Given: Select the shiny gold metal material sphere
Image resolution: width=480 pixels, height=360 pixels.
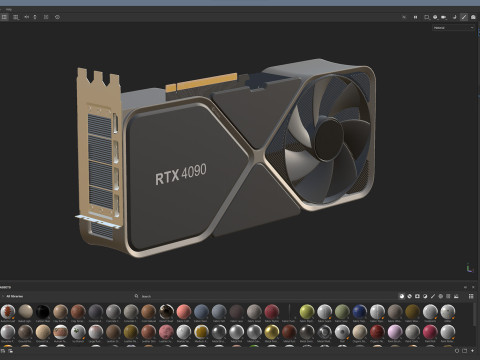Looking at the screenshot, I should click(272, 332).
